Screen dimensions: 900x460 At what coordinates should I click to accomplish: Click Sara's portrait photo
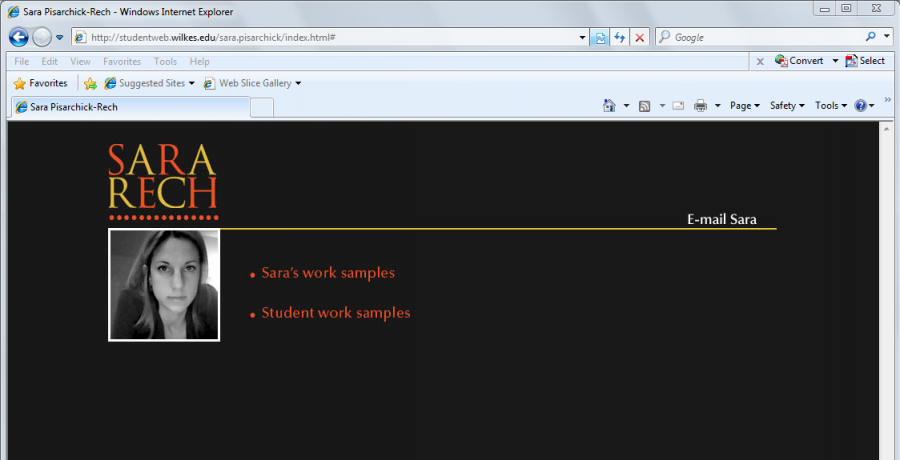point(164,285)
